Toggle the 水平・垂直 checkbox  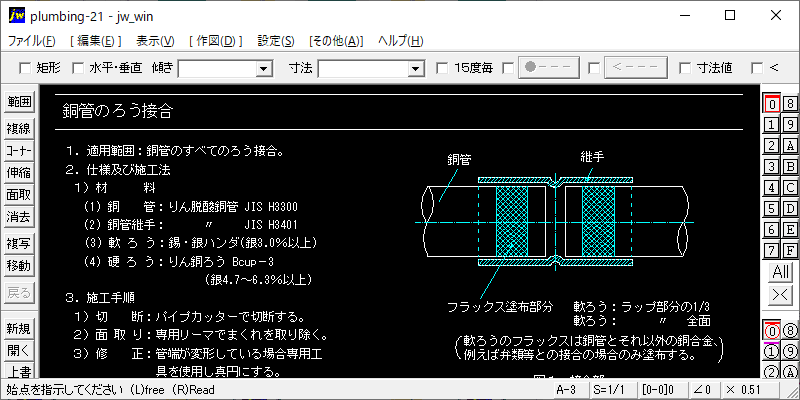(x=78, y=68)
